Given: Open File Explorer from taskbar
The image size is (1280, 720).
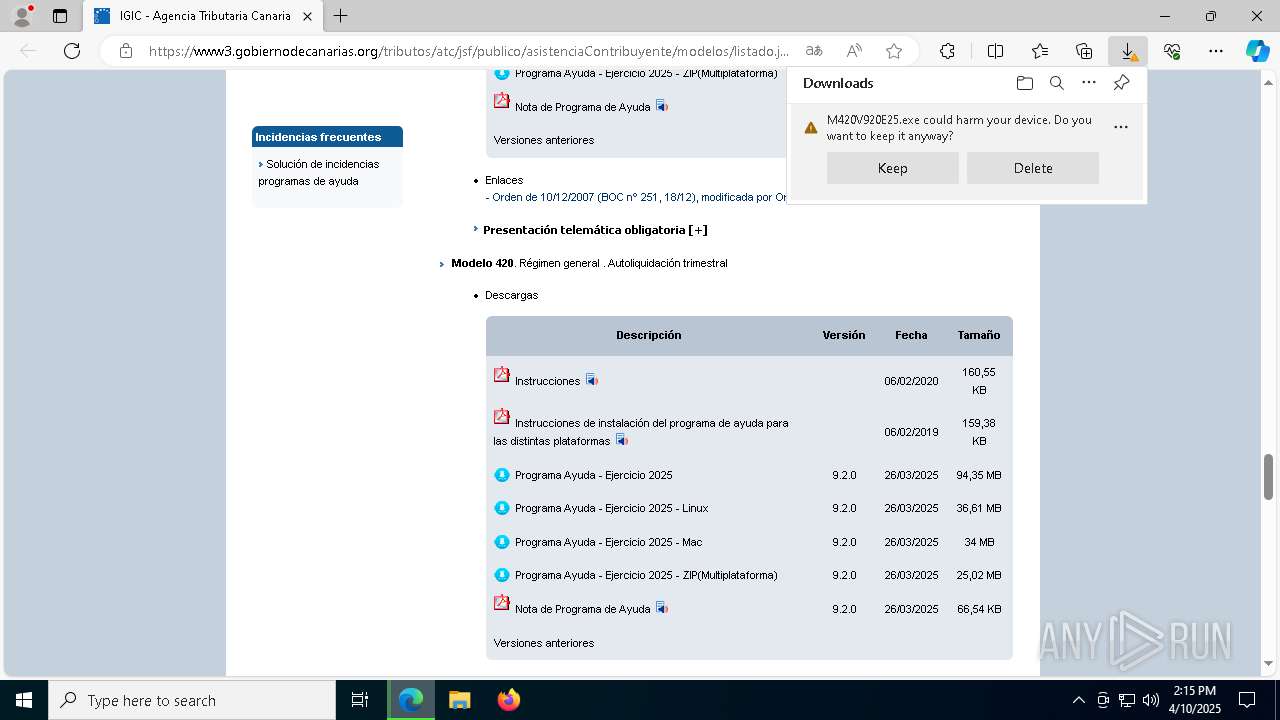Looking at the screenshot, I should [459, 700].
